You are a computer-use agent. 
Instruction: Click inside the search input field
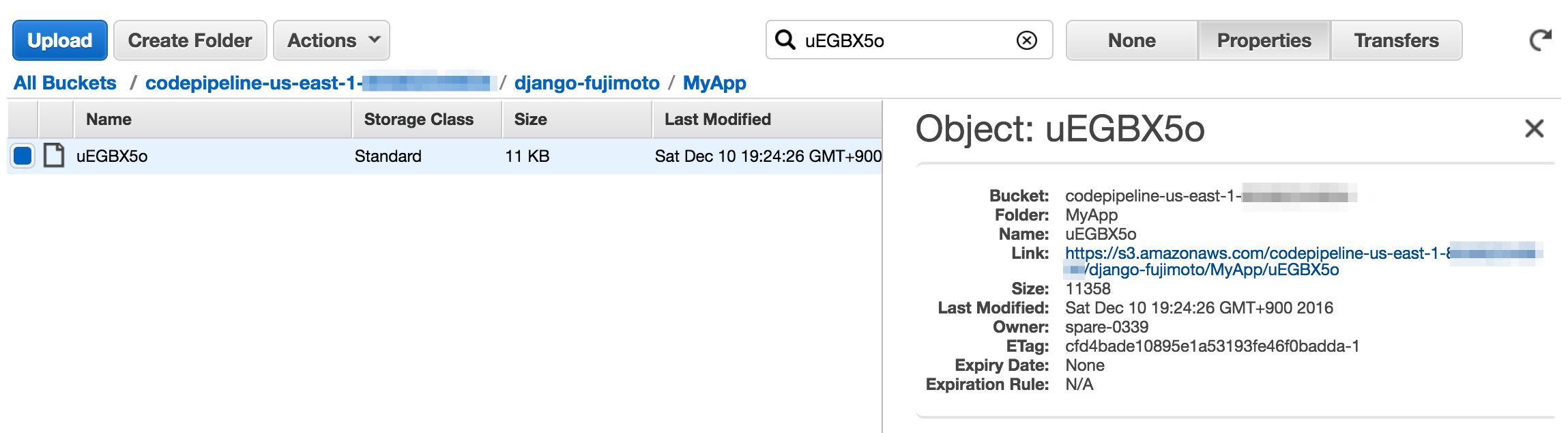(x=887, y=40)
